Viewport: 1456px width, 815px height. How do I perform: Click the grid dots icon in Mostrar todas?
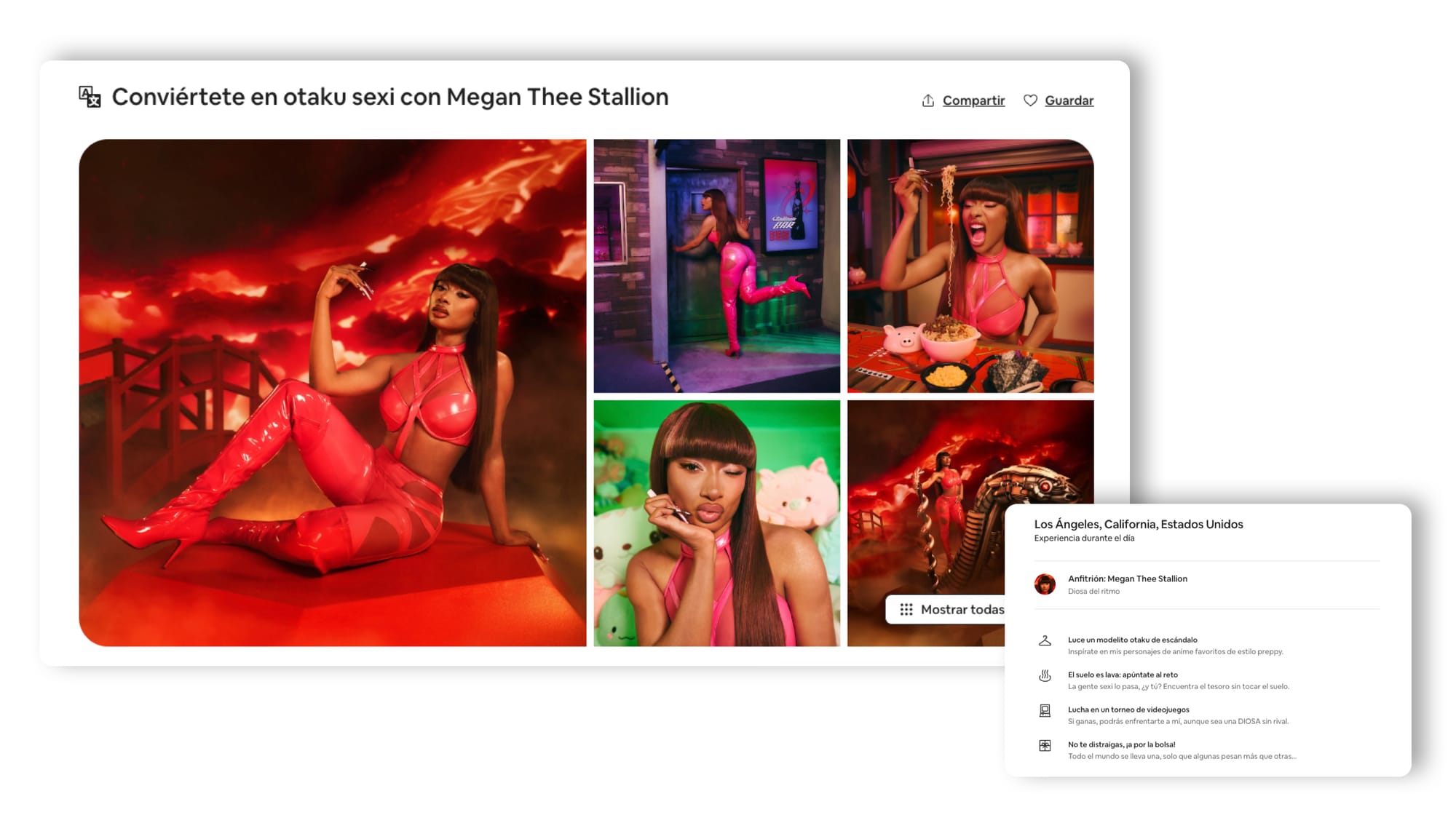tap(906, 609)
